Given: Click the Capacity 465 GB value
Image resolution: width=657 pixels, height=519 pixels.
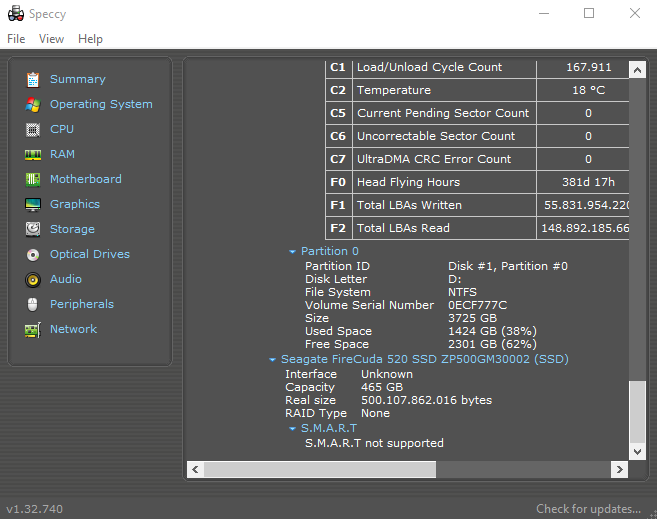Looking at the screenshot, I should [382, 387].
